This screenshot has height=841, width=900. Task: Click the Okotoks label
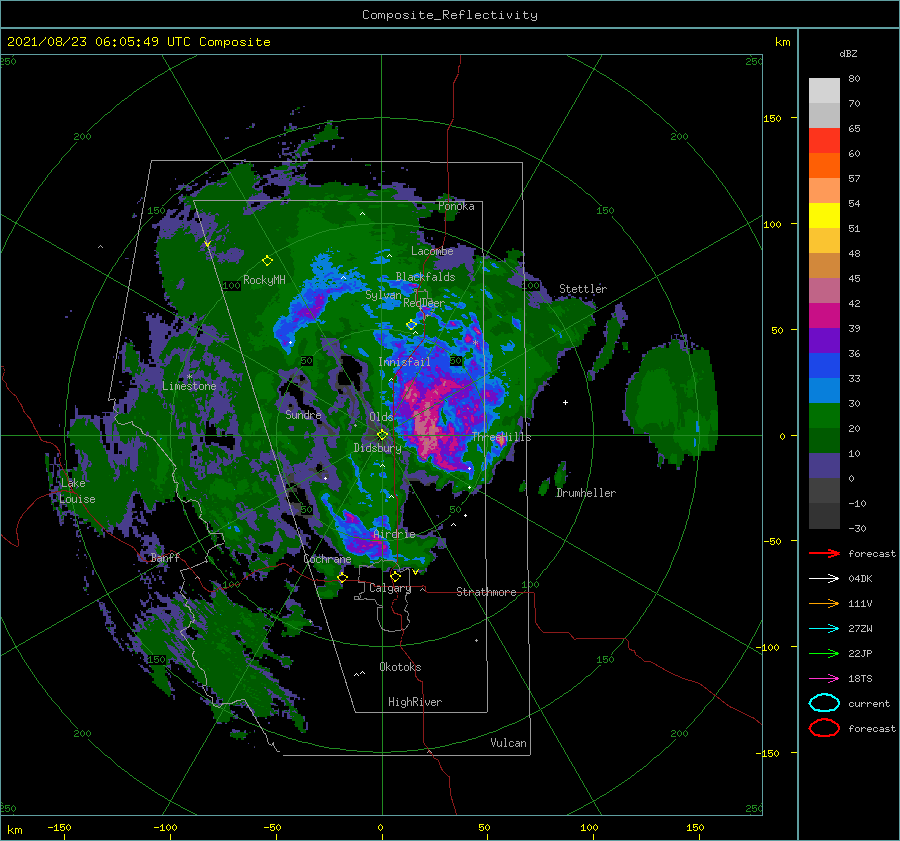[400, 666]
